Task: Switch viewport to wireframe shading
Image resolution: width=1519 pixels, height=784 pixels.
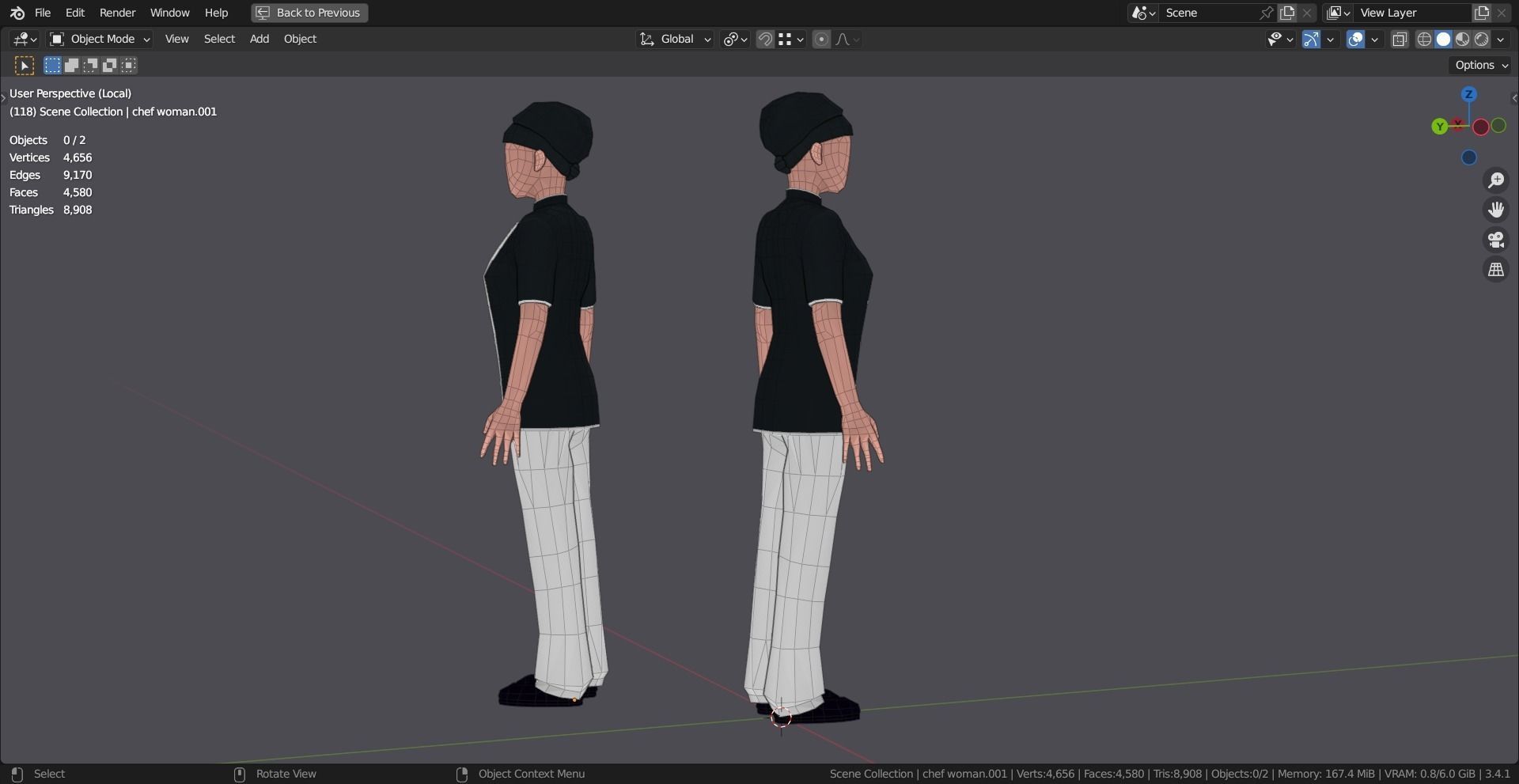Action: pyautogui.click(x=1423, y=39)
